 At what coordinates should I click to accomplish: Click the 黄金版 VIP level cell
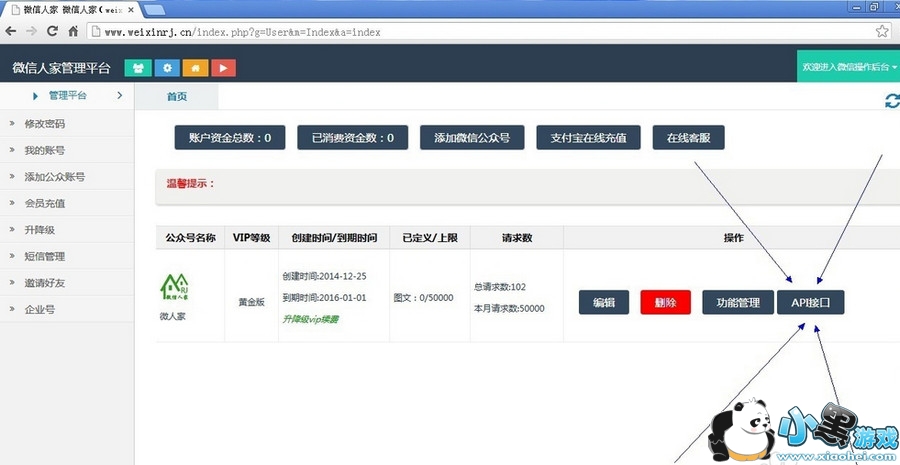click(x=251, y=303)
